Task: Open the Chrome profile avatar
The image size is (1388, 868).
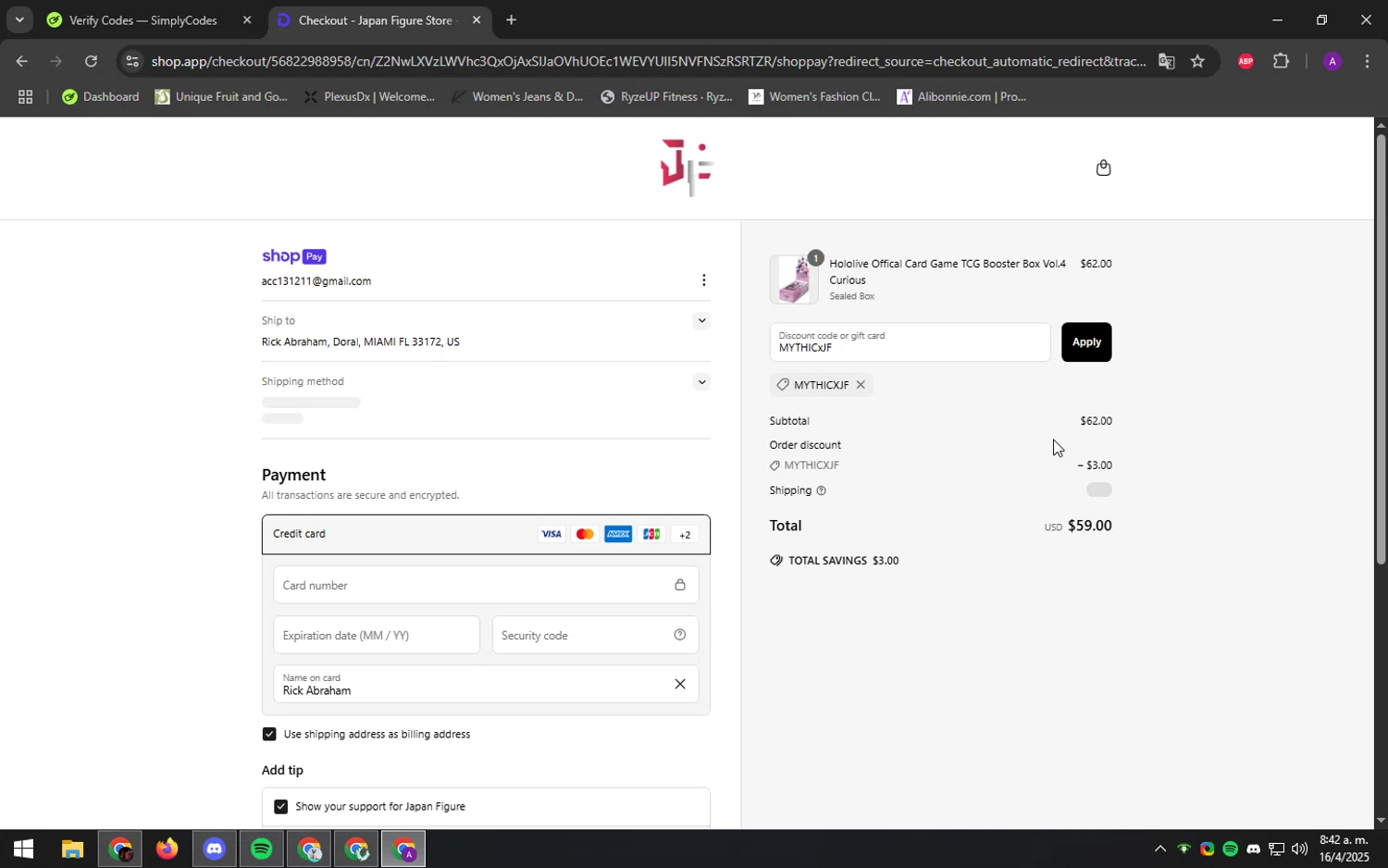Action: pos(1332,62)
